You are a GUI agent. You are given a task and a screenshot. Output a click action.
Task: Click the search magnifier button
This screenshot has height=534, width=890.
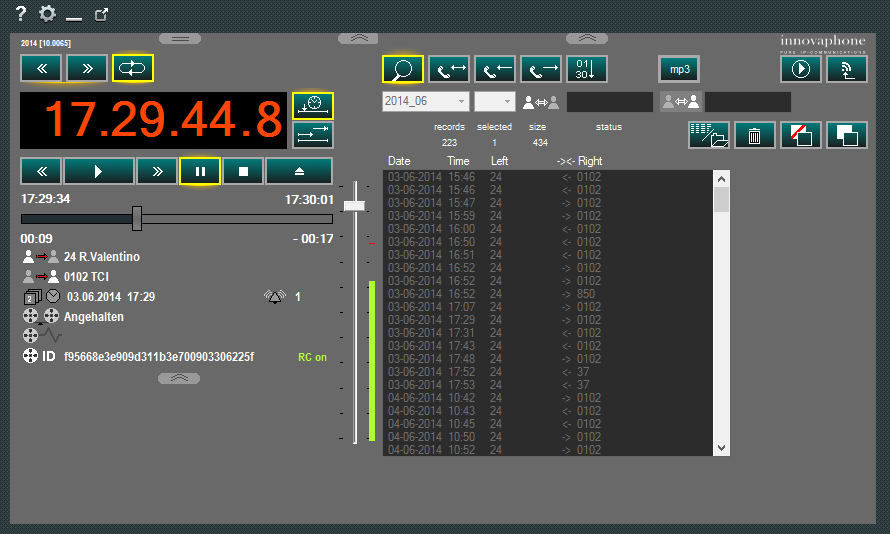402,69
